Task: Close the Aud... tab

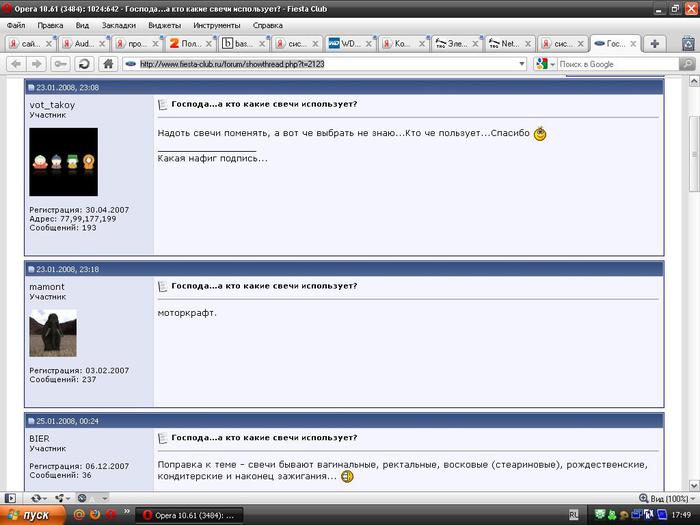Action: click(102, 44)
